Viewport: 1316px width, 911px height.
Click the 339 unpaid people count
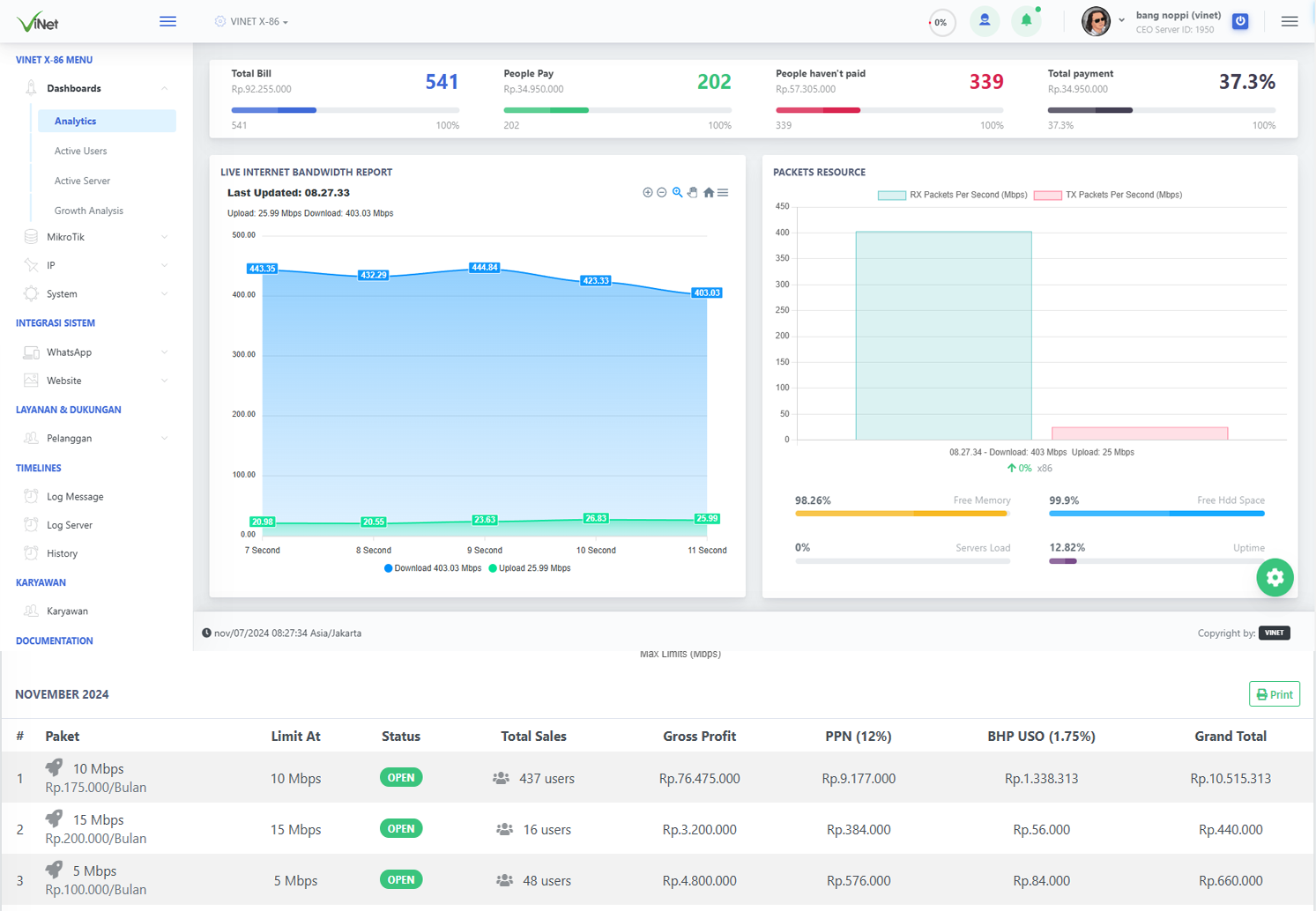[986, 82]
